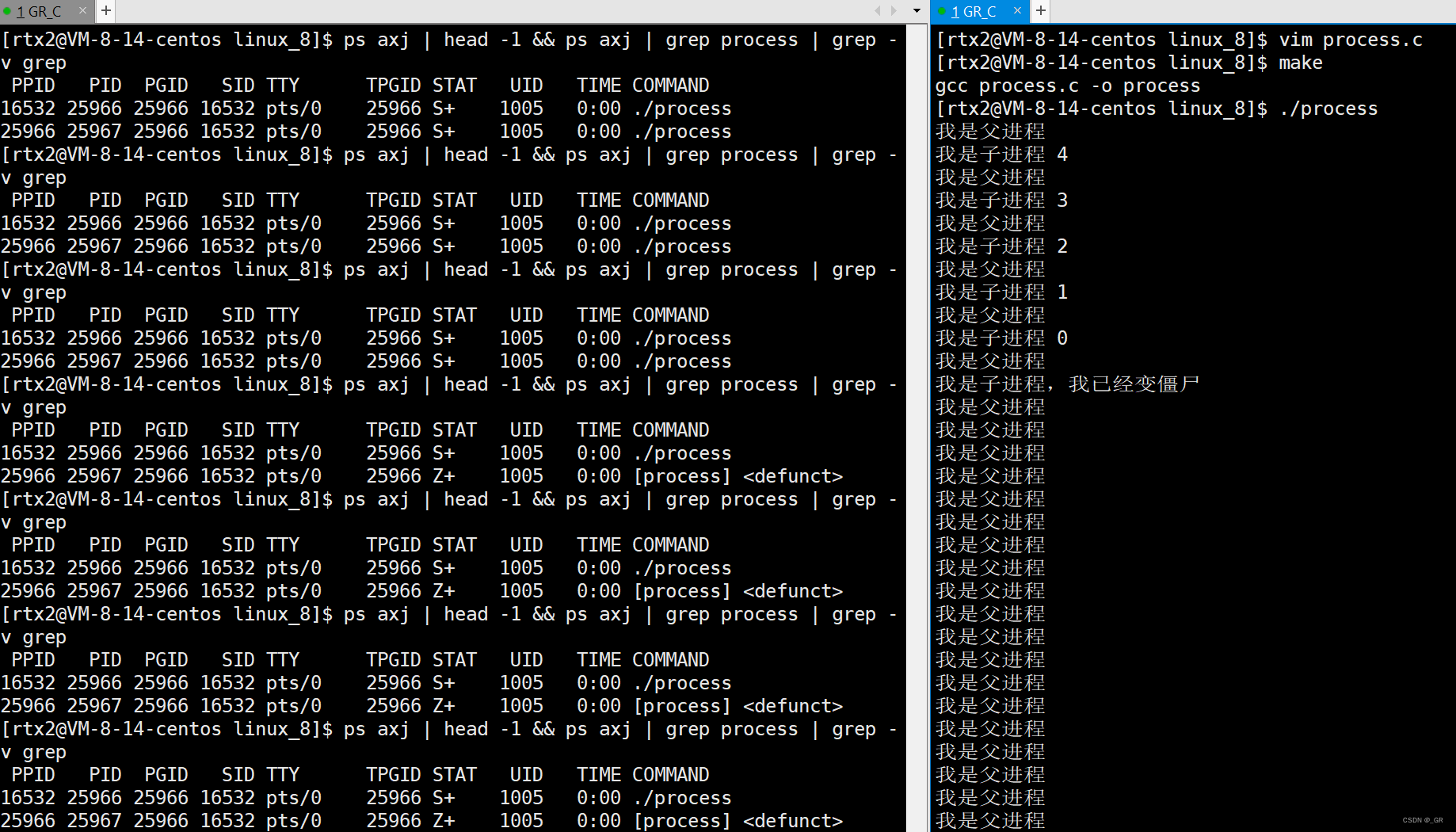Click the 'vim process.c' command line
The height and width of the screenshot is (832, 1456).
pyautogui.click(x=1179, y=40)
